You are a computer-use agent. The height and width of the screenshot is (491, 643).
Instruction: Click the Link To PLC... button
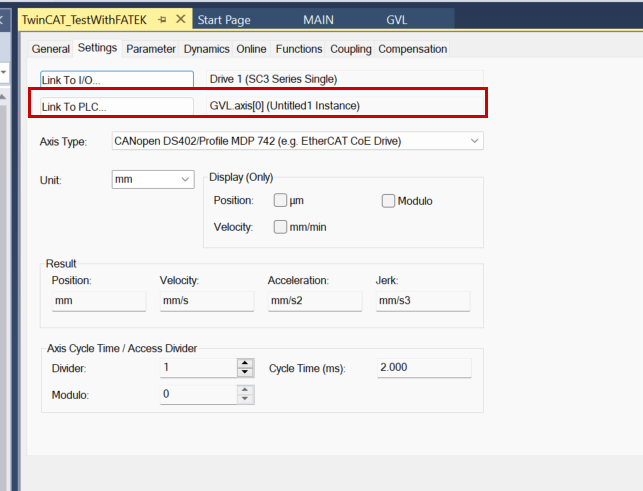pyautogui.click(x=116, y=106)
